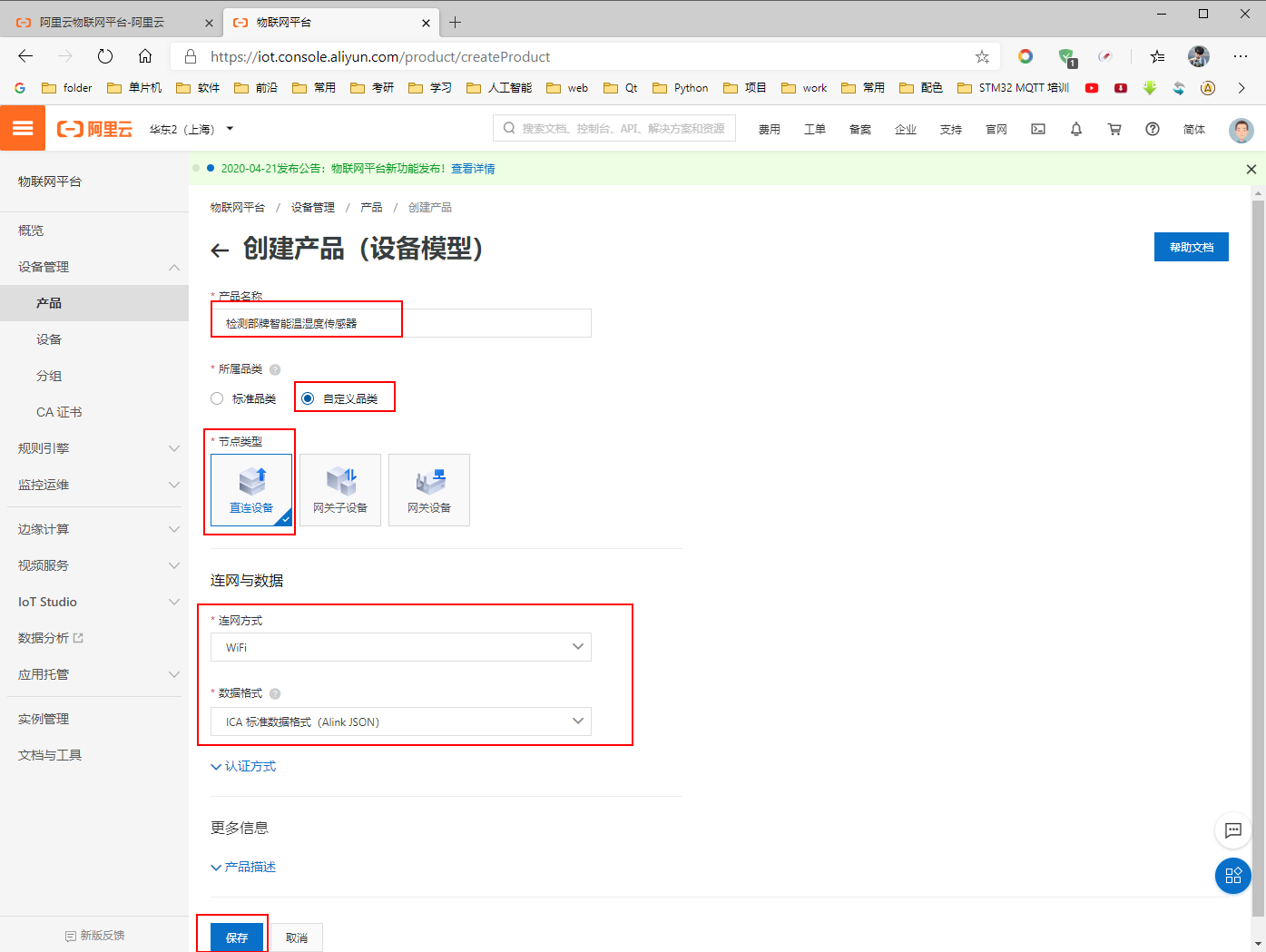Select the 标准品类 radio button
Viewport: 1266px width, 952px height.
pyautogui.click(x=217, y=398)
